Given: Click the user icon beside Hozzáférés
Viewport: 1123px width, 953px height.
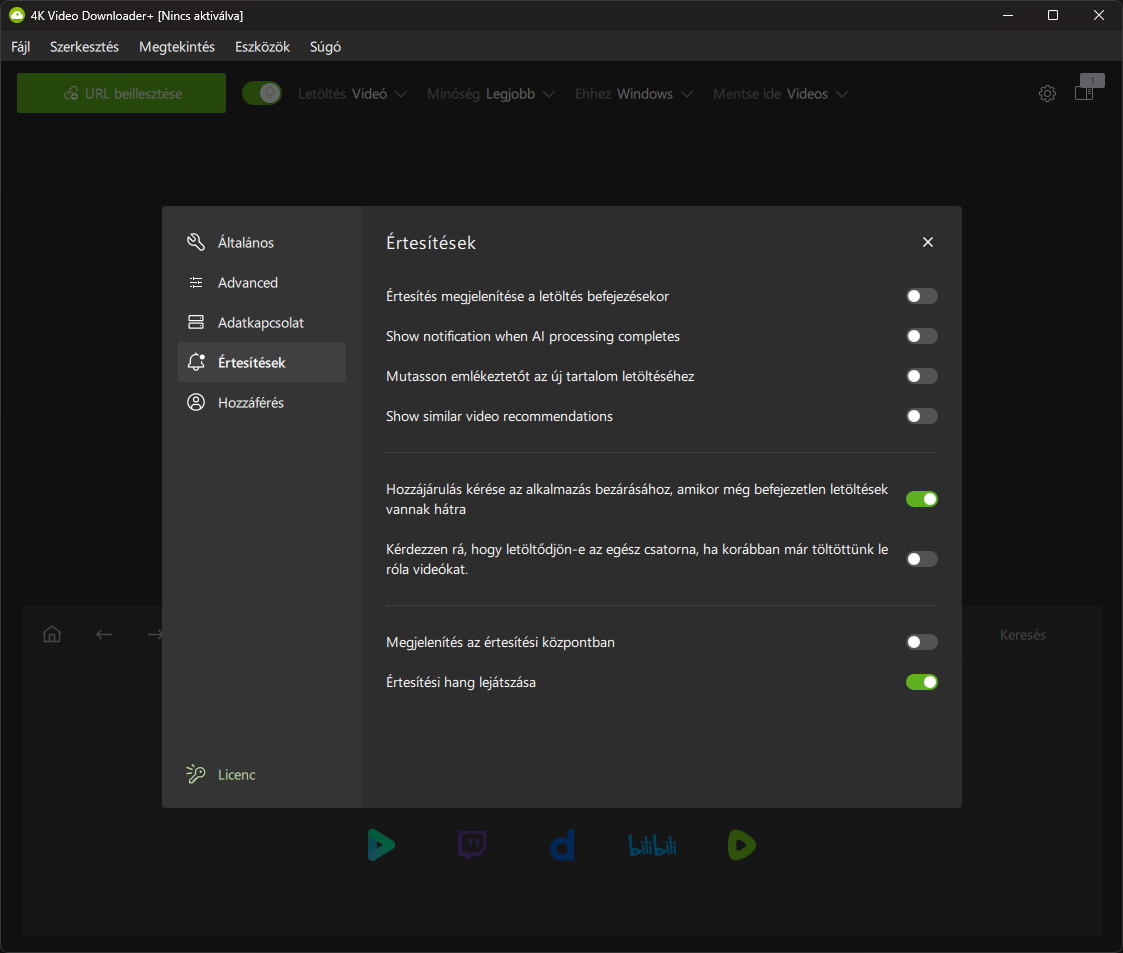Looking at the screenshot, I should point(196,402).
